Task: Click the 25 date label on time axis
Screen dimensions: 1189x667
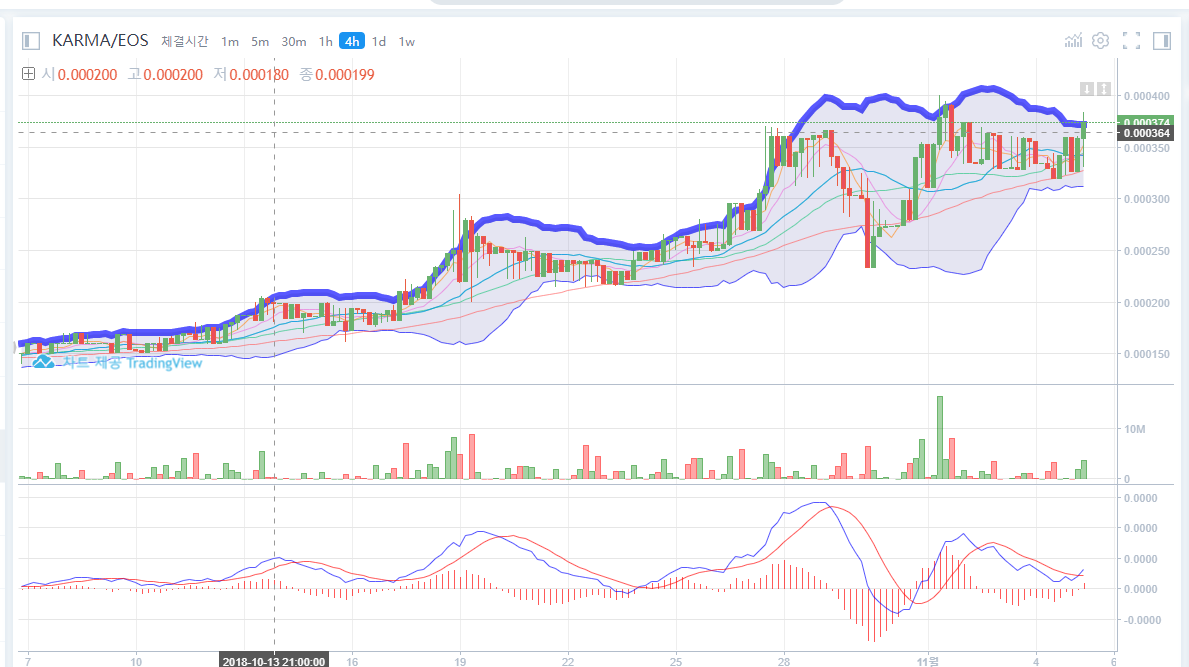Action: (x=676, y=661)
